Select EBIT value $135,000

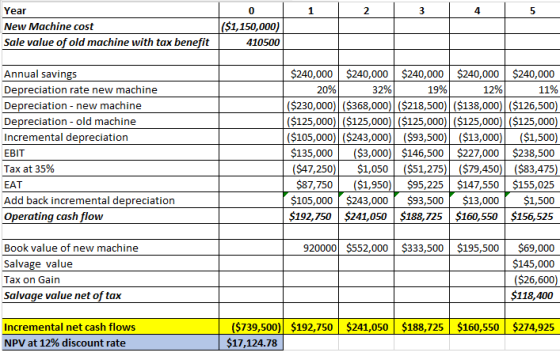[x=311, y=153]
